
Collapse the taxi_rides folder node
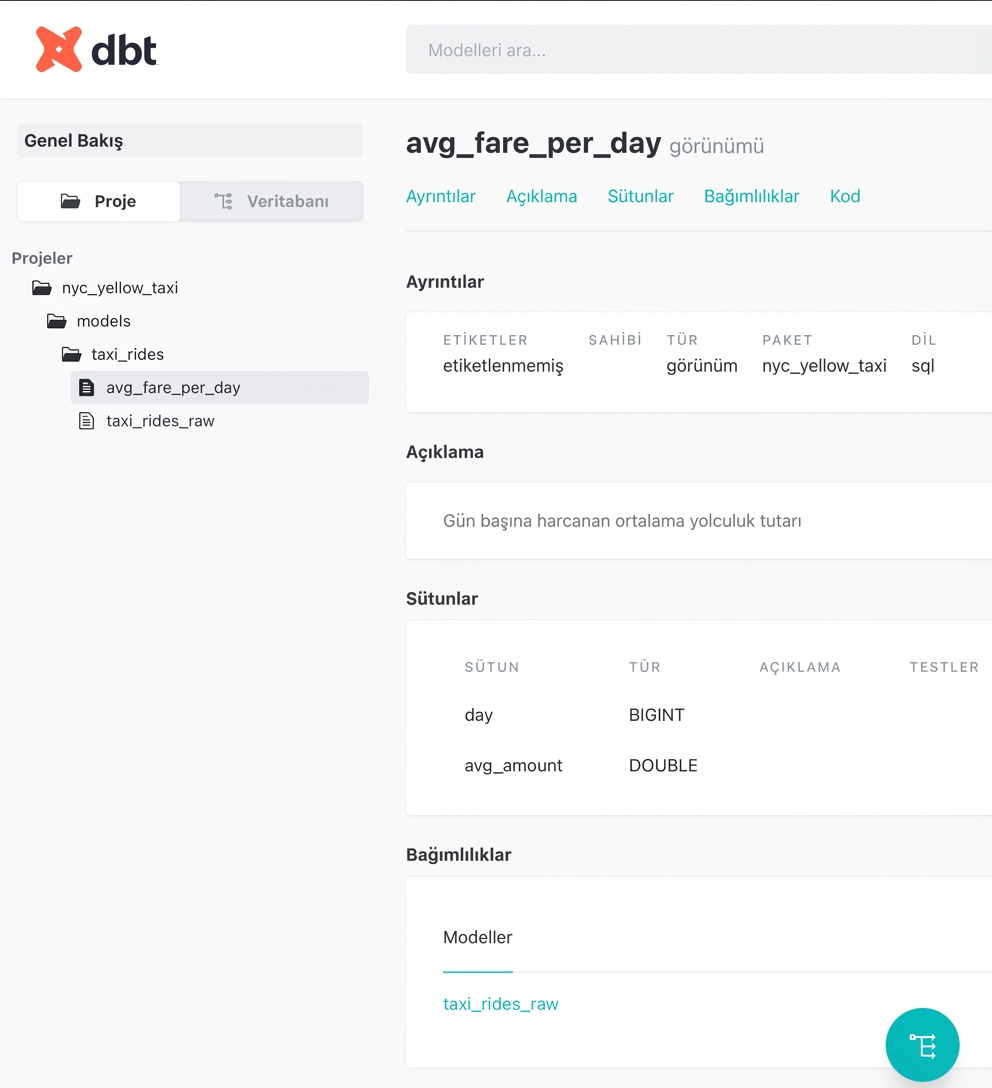tap(127, 354)
